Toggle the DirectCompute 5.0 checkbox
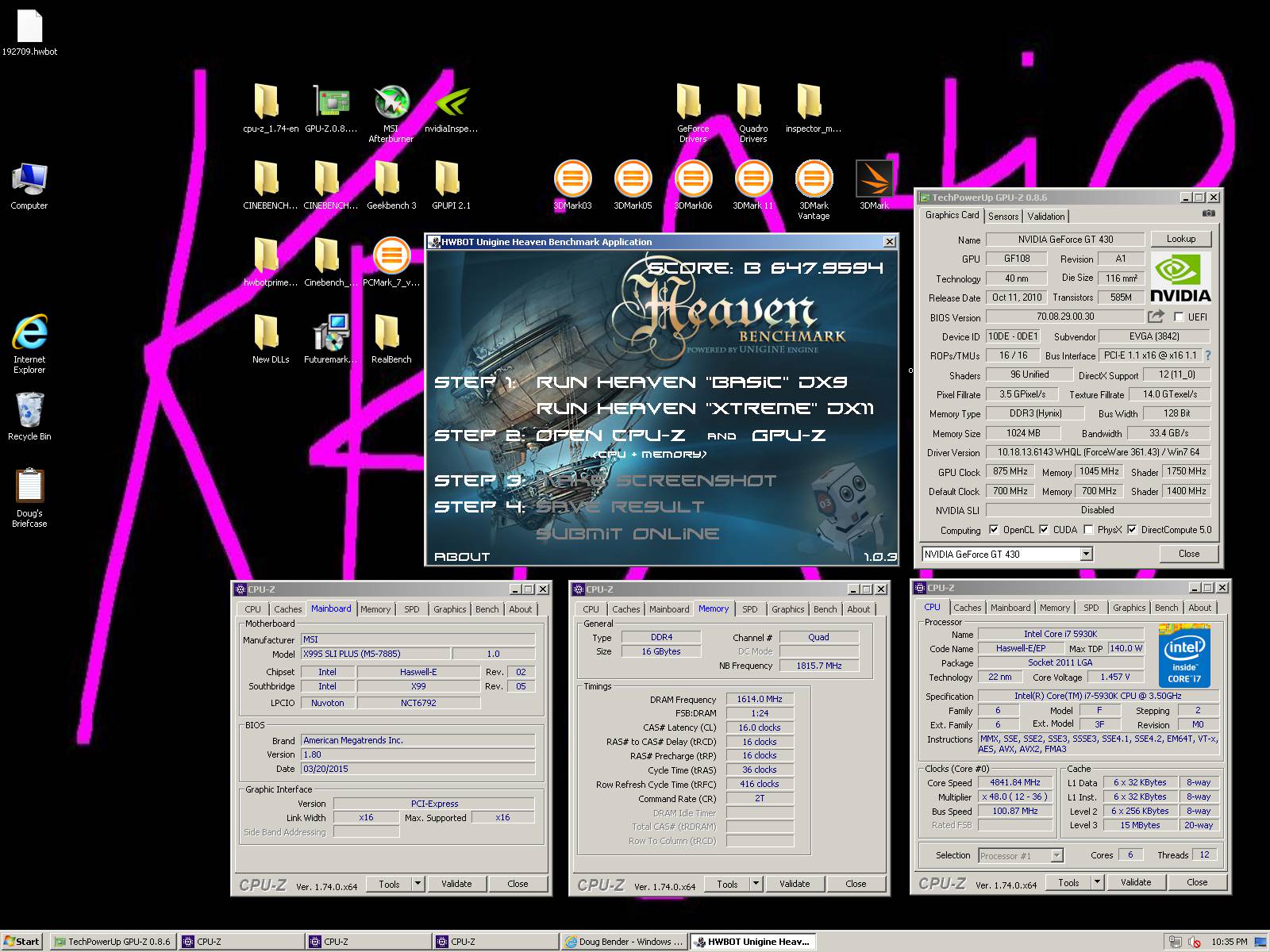Screen dimensions: 1270x952 pos(1132,529)
